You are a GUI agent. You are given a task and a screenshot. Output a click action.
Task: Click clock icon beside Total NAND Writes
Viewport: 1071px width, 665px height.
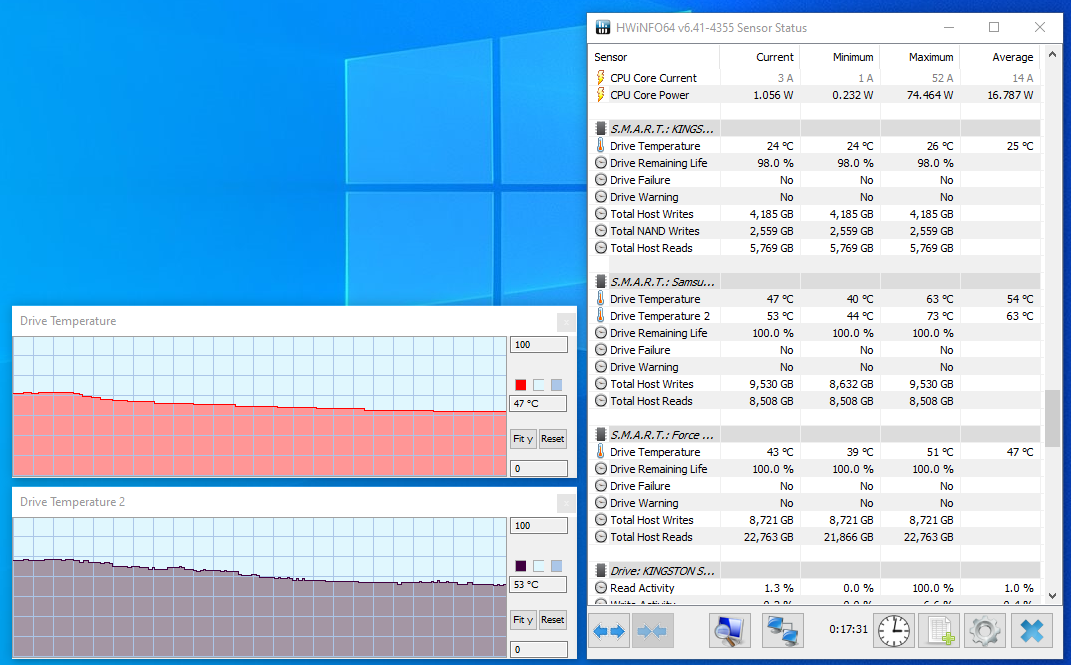[600, 231]
